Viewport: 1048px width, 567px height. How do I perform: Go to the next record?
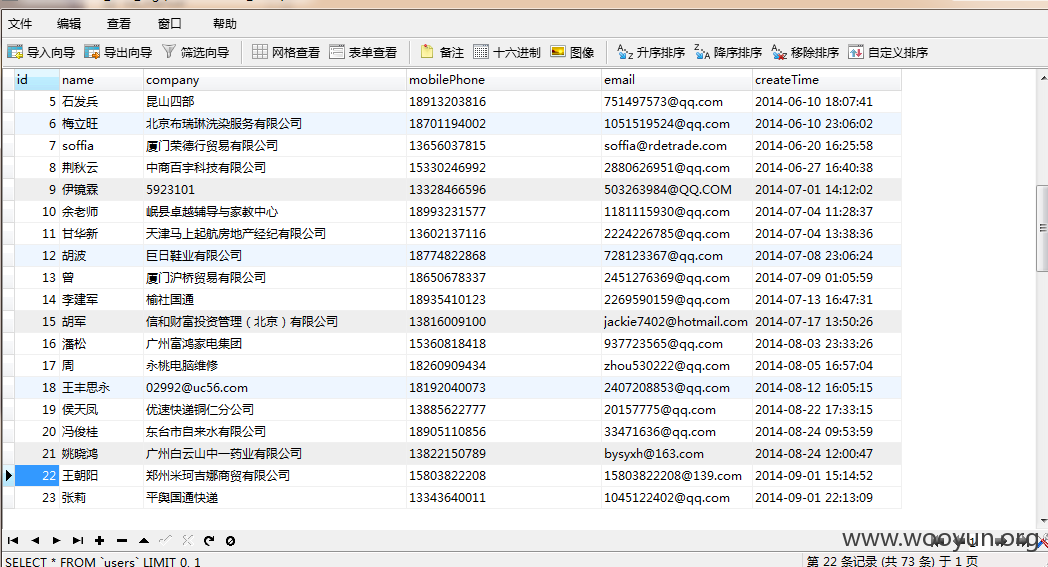(x=56, y=540)
